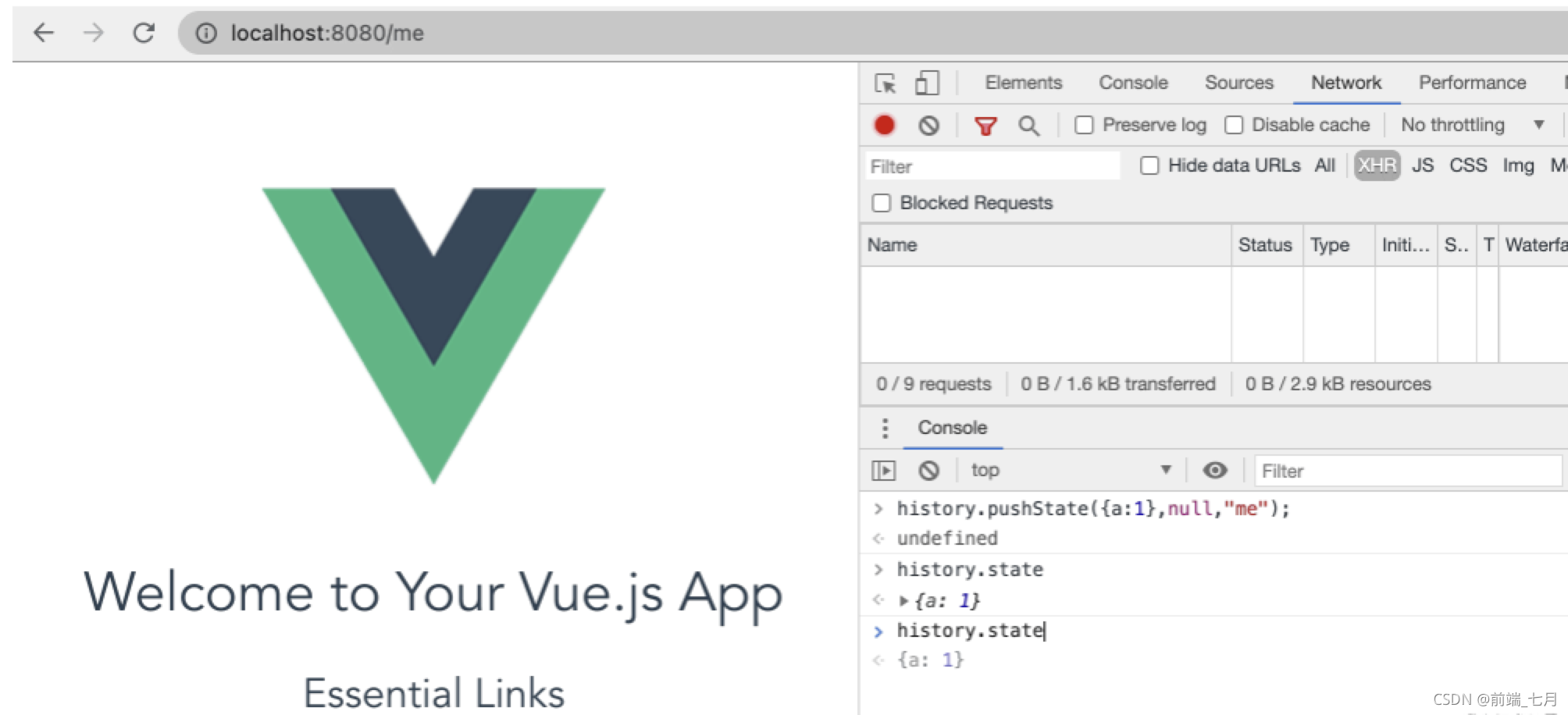1568x715 pixels.
Task: Click the network Filter input field
Action: 992,166
